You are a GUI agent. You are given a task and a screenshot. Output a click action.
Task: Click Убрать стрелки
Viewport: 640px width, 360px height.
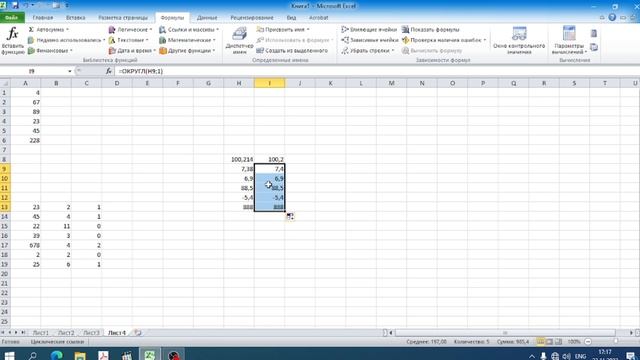pos(368,51)
